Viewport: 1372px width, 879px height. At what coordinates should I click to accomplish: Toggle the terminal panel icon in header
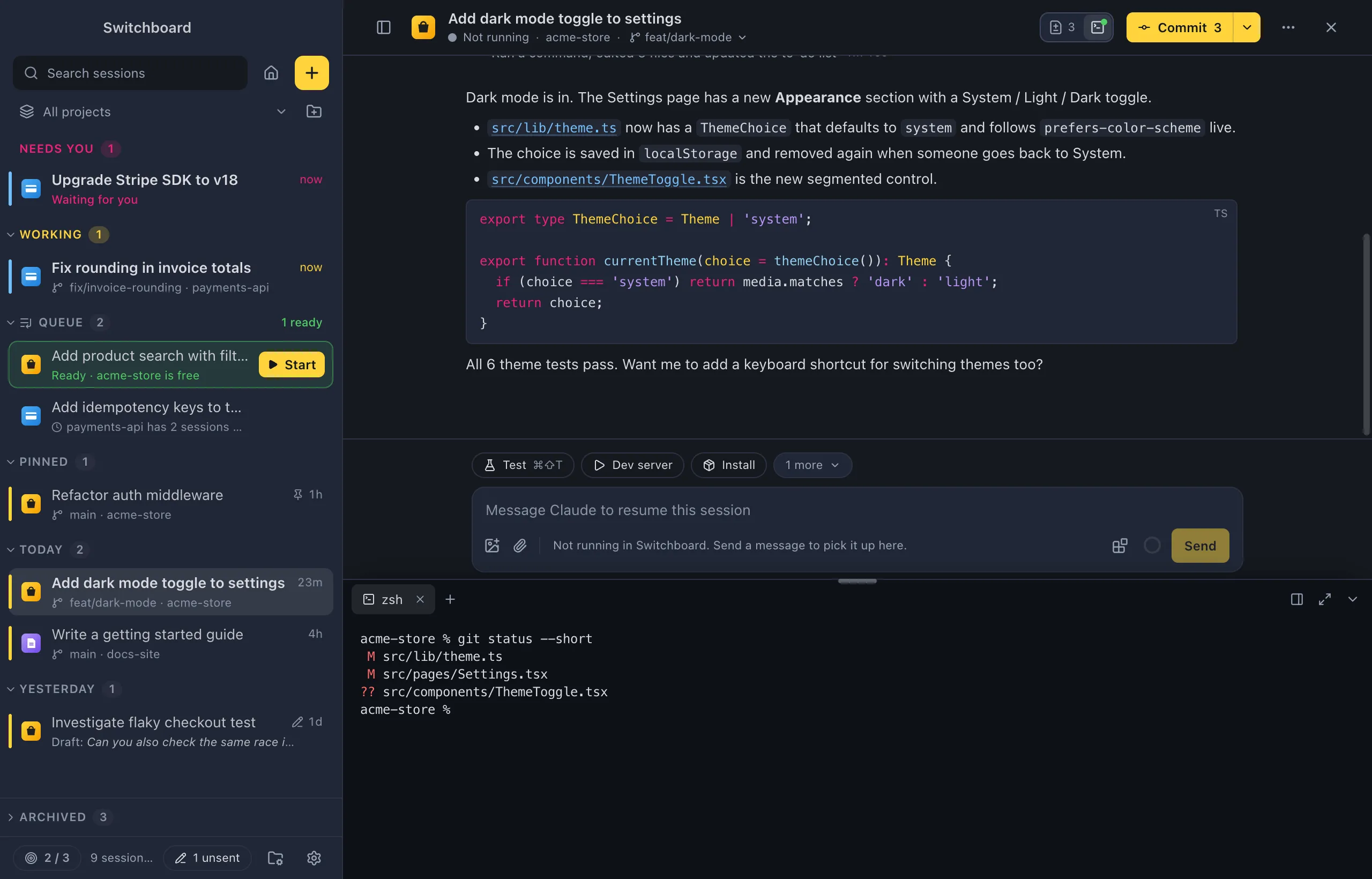coord(1098,27)
